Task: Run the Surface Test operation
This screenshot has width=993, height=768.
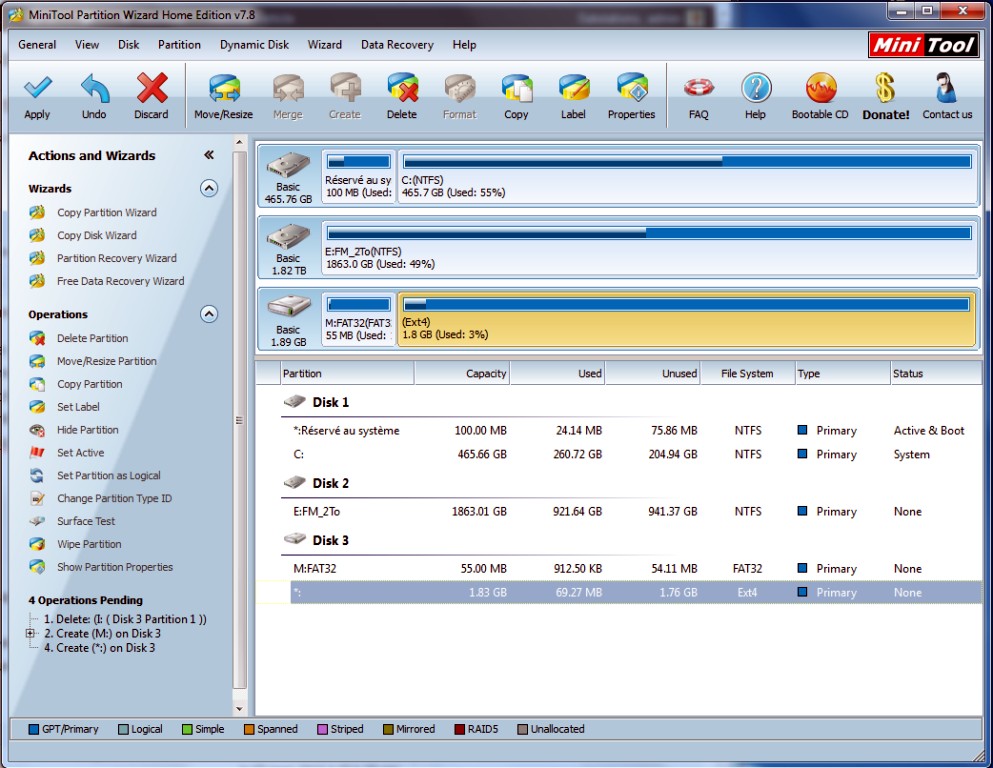Action: 86,521
